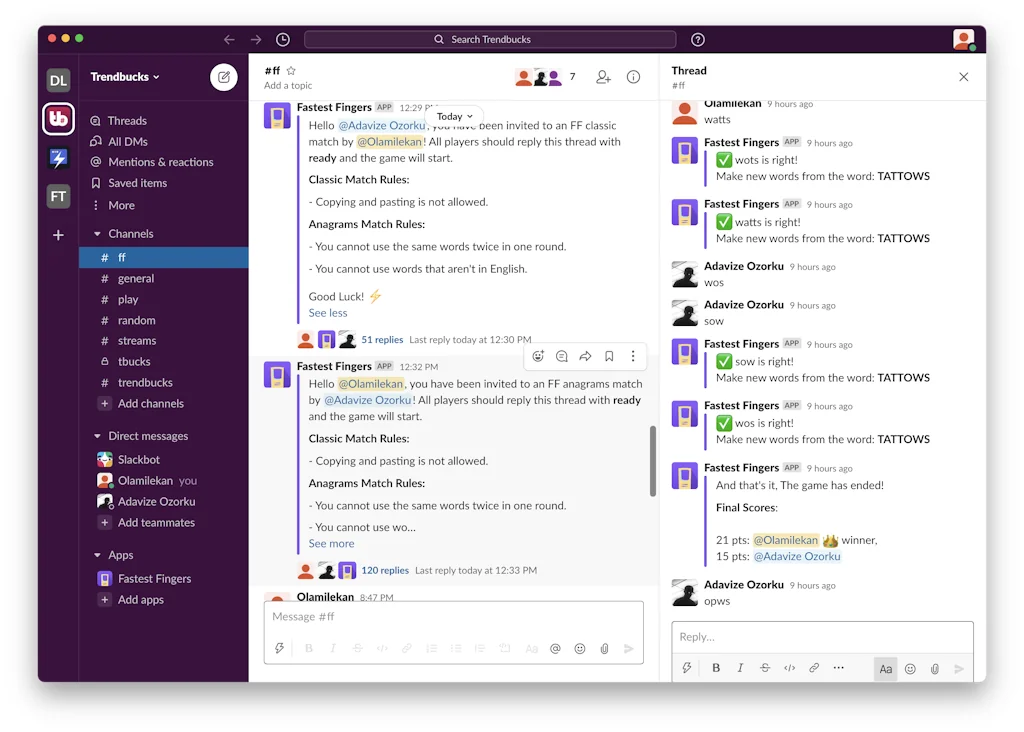Start a new message with the compose icon
Viewport: 1024px width, 732px height.
[222, 77]
